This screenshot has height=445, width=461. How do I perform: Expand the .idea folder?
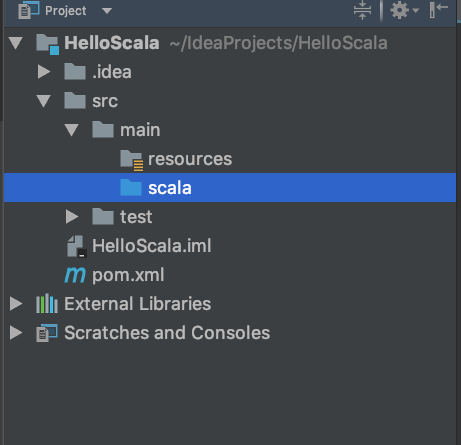click(x=44, y=72)
